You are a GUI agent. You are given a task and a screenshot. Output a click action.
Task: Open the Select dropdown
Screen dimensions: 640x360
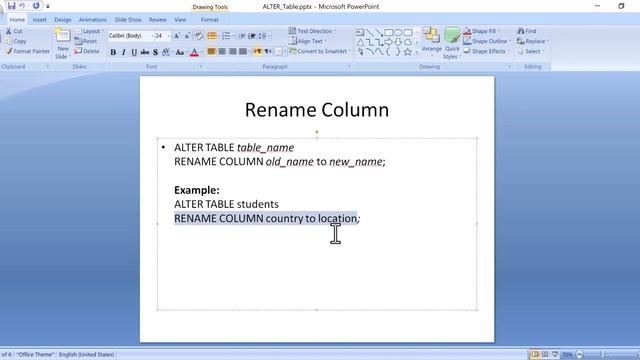[x=531, y=51]
